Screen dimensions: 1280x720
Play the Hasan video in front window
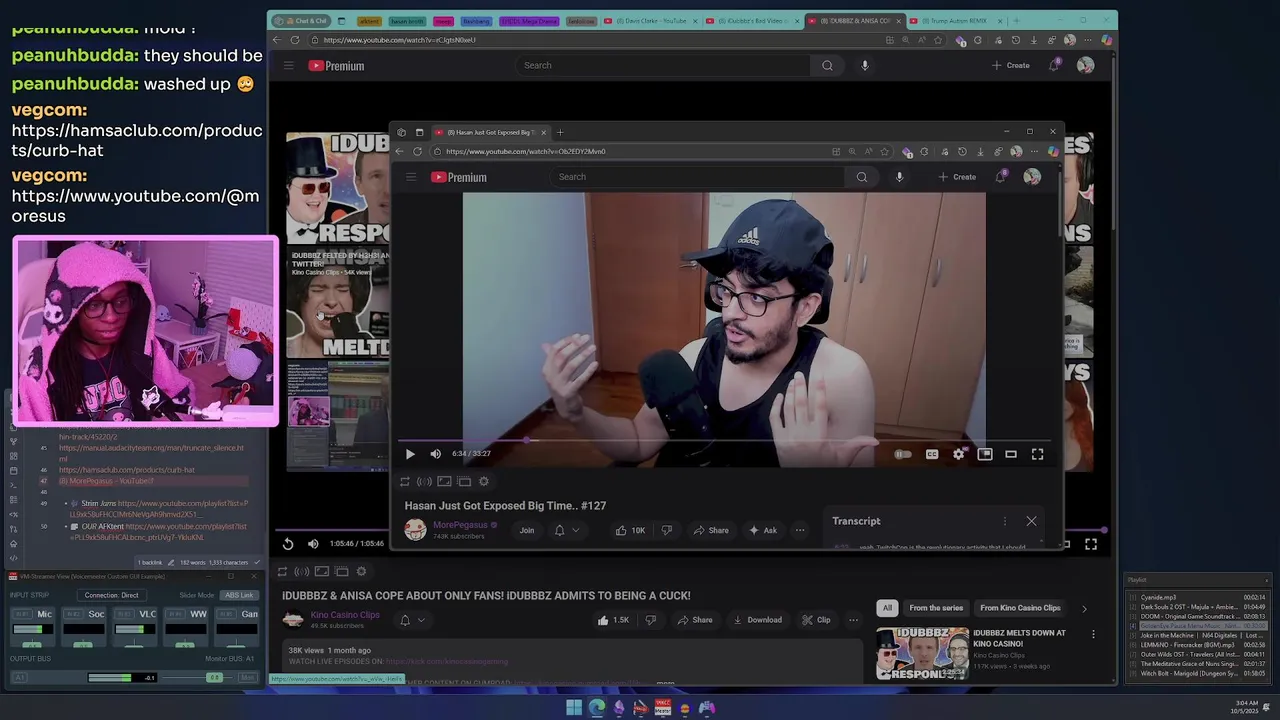(410, 454)
